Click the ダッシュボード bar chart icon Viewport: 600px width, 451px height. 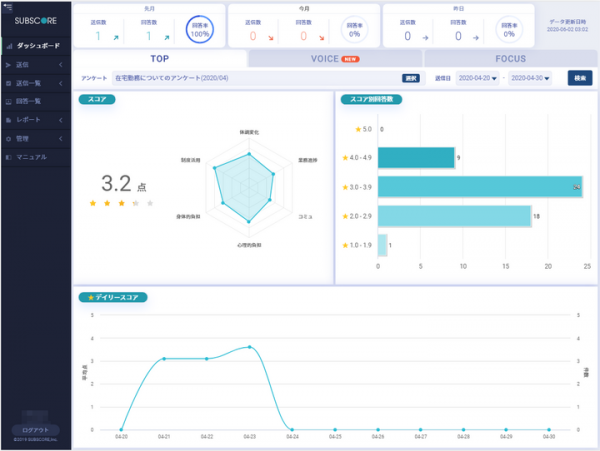8,46
